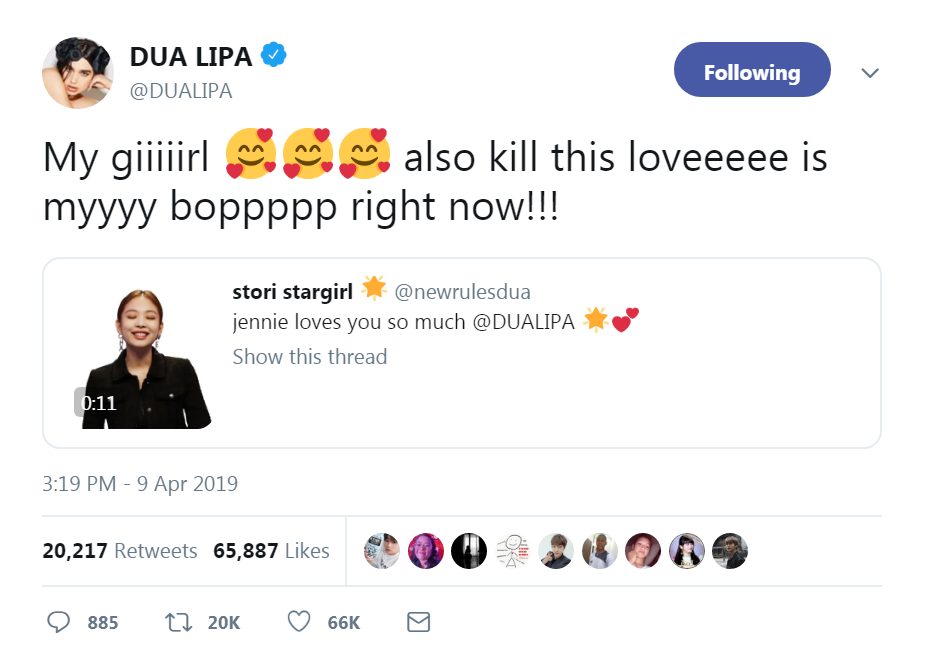Click the blue verified badge
The image size is (935, 657).
[274, 57]
